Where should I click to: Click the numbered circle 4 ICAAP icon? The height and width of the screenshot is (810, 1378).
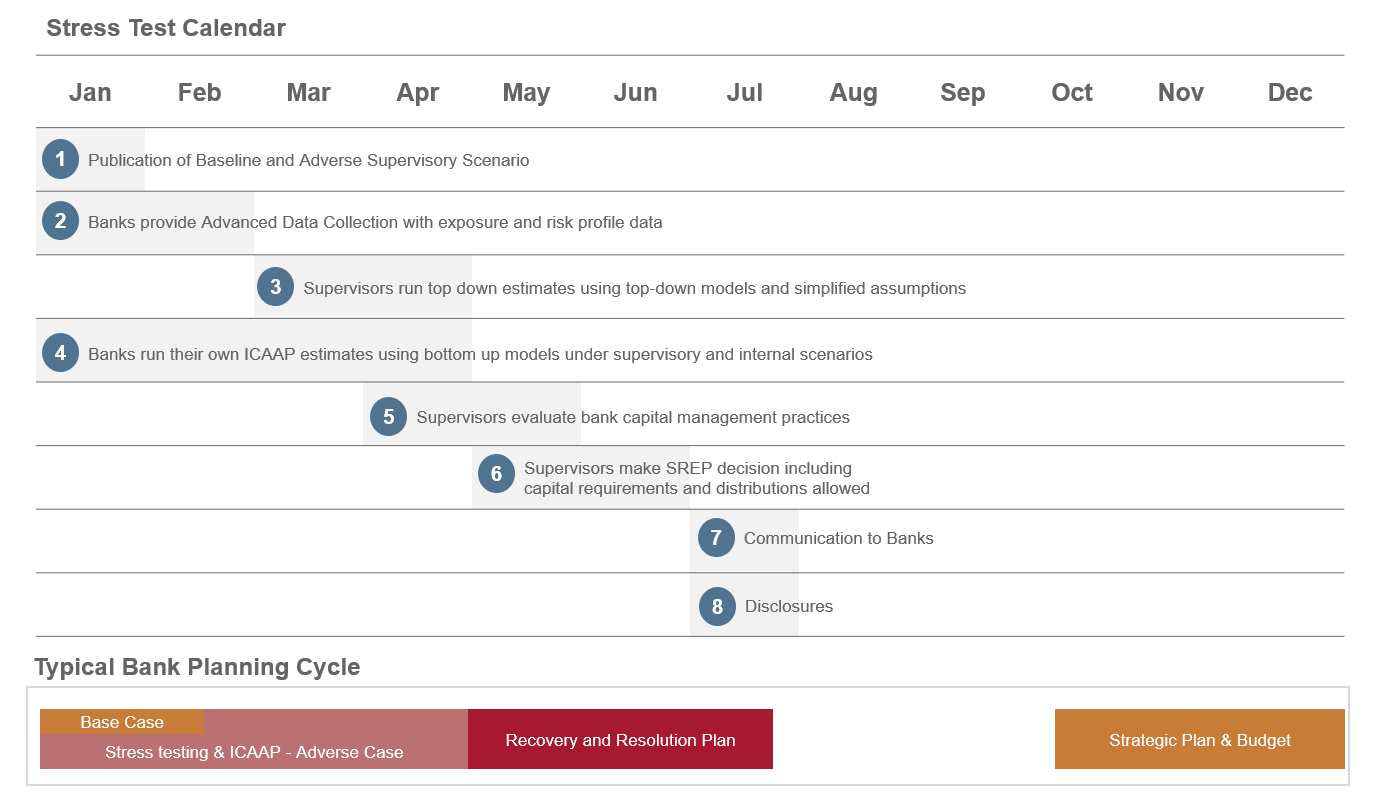[x=60, y=353]
